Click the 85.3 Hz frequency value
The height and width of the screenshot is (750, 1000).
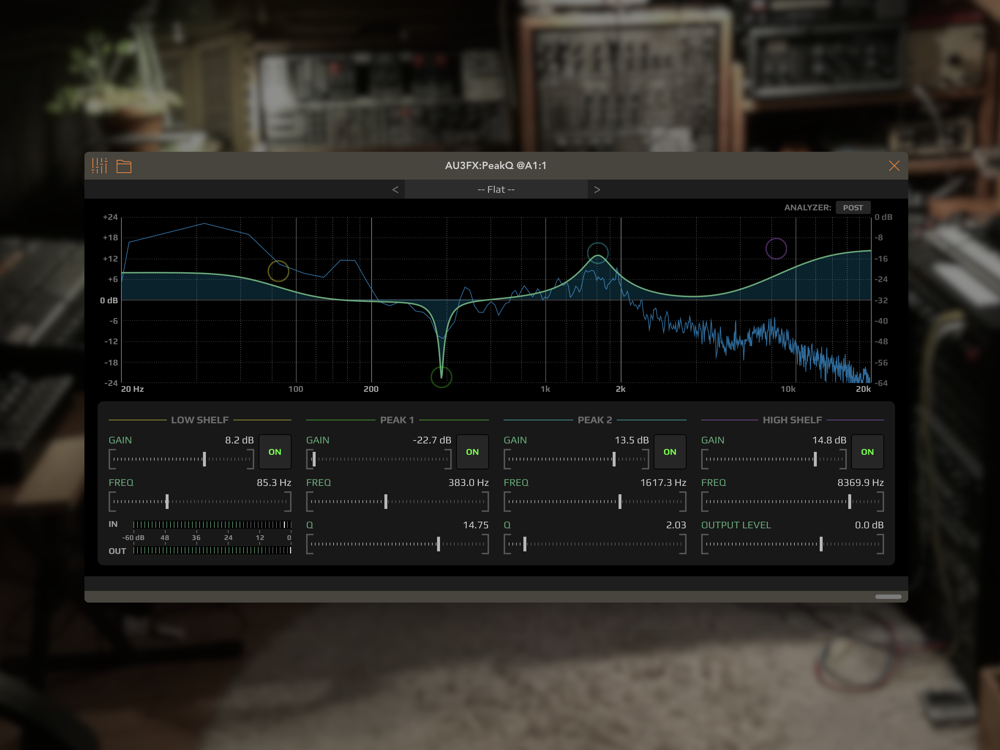point(274,483)
